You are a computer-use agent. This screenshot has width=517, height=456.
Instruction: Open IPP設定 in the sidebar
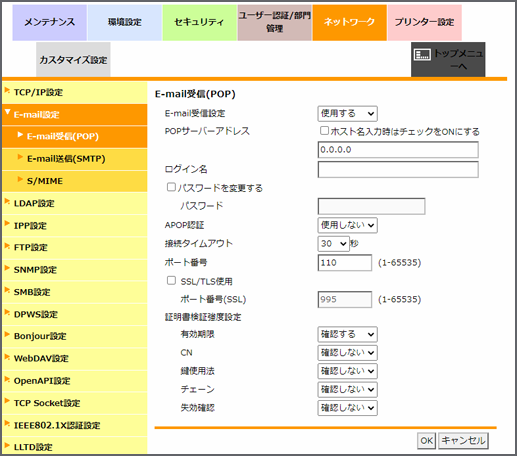75,226
